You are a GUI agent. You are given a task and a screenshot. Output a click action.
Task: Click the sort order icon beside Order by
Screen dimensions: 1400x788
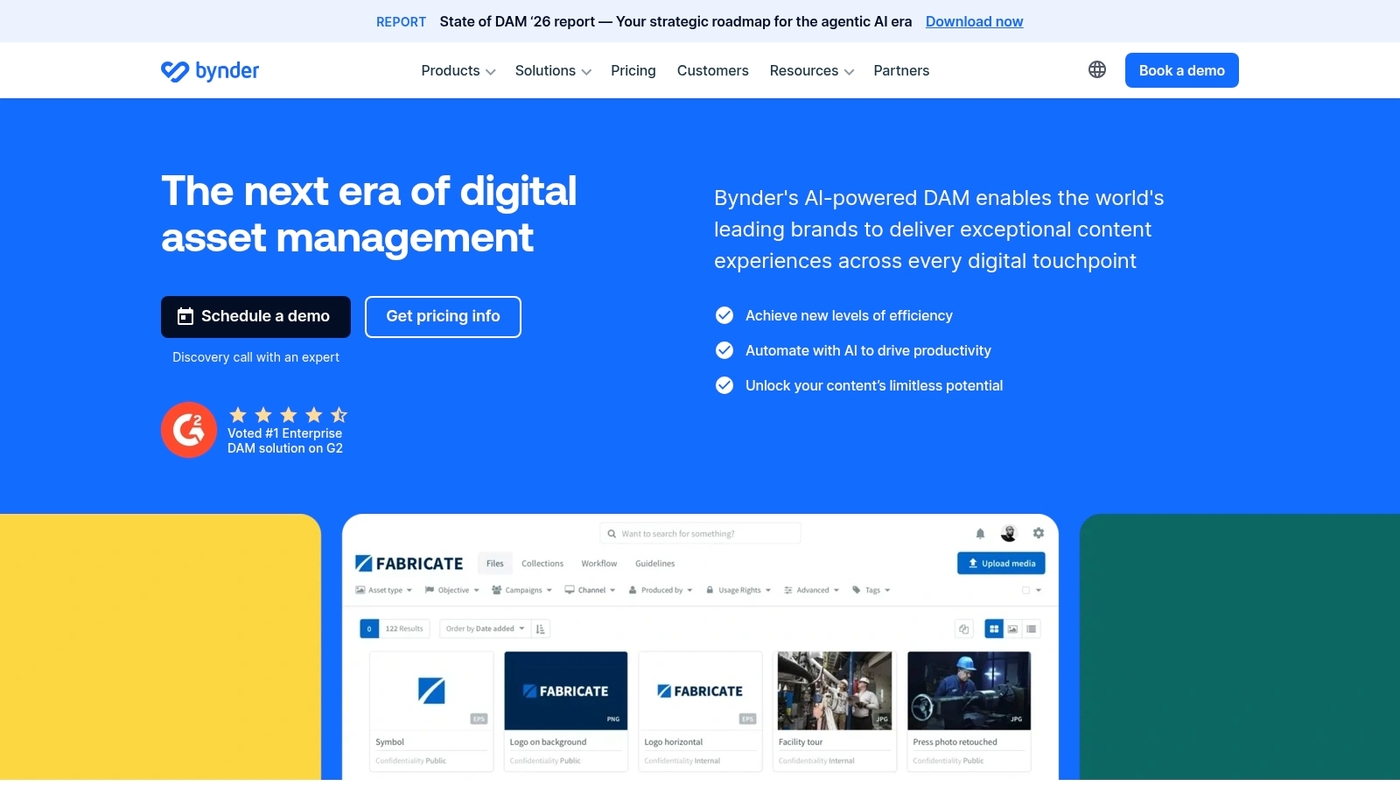[539, 627]
